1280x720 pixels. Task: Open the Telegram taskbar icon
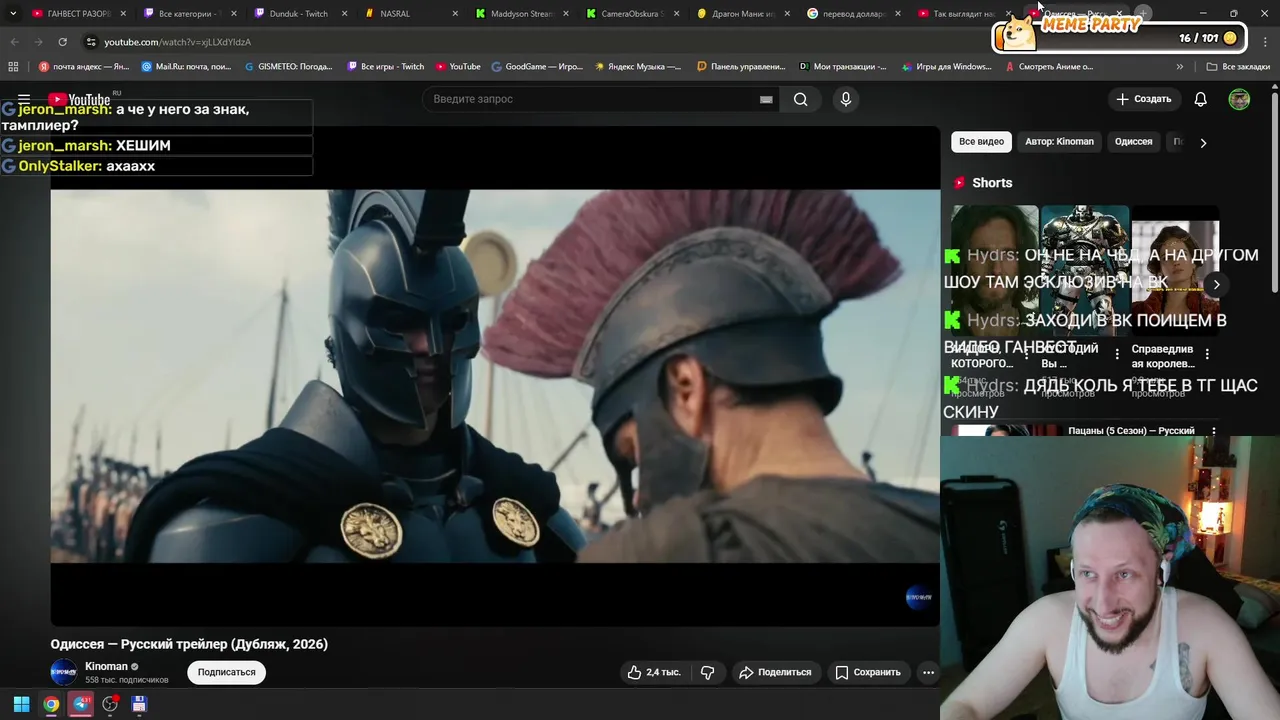[81, 704]
